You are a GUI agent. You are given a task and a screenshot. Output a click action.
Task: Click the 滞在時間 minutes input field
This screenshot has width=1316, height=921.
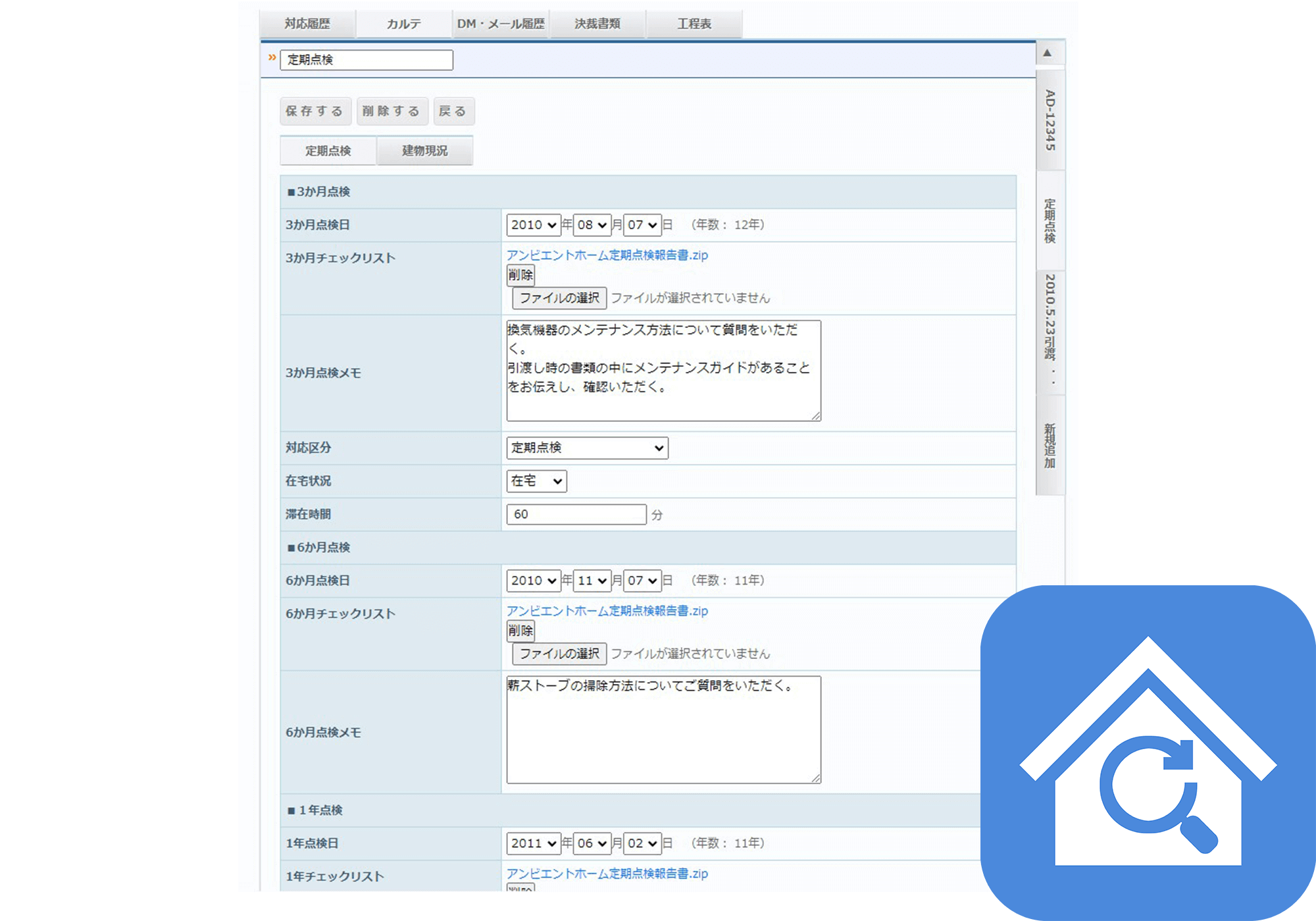(x=576, y=514)
